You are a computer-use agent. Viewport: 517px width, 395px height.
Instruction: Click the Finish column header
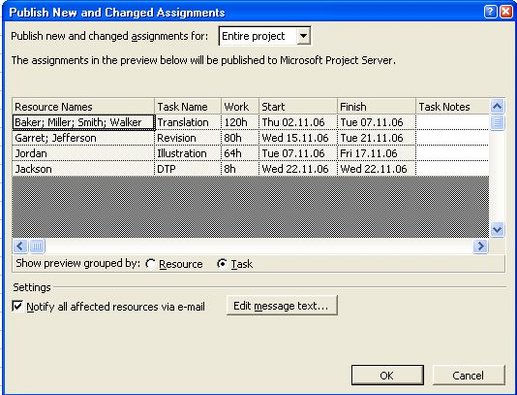tap(377, 107)
